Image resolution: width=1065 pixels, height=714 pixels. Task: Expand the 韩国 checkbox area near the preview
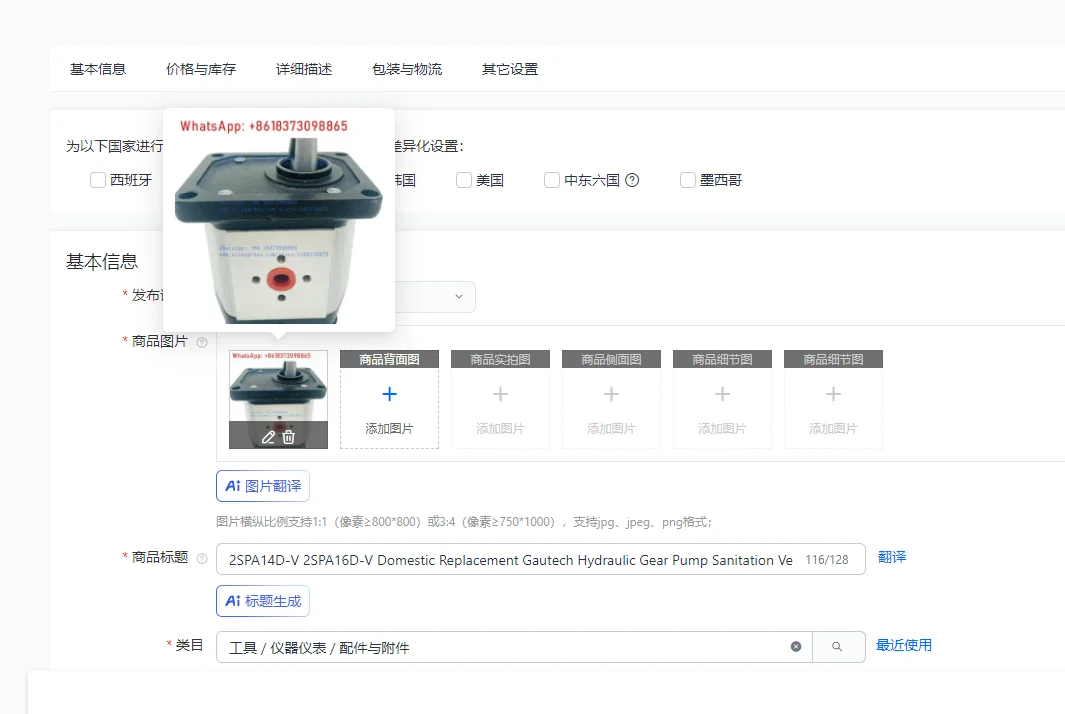click(410, 180)
